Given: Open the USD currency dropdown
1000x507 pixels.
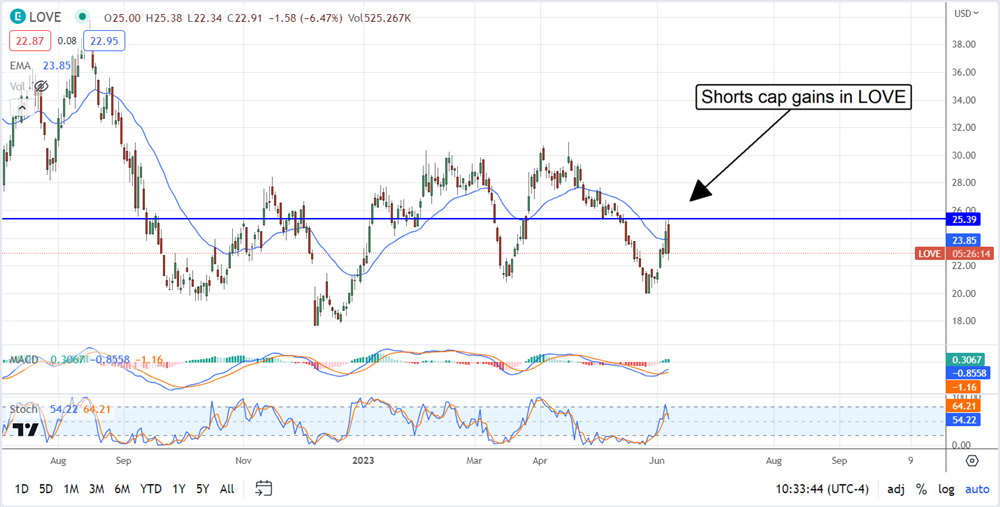Looking at the screenshot, I should [x=966, y=13].
